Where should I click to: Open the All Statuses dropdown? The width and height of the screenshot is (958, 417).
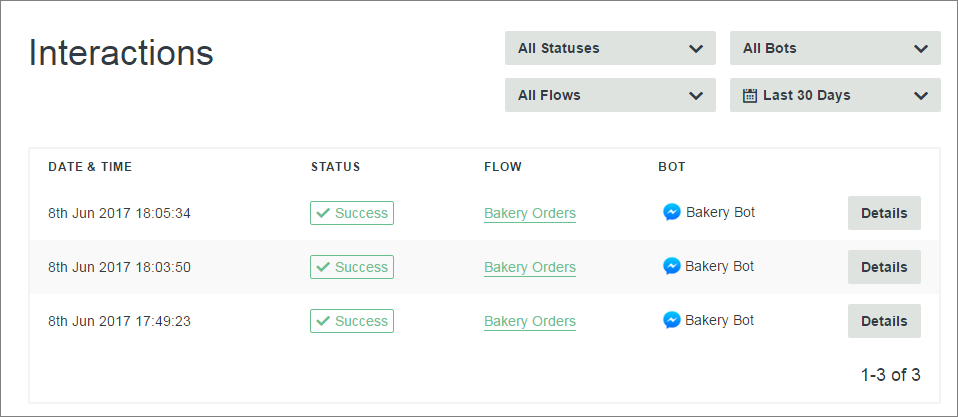click(610, 48)
